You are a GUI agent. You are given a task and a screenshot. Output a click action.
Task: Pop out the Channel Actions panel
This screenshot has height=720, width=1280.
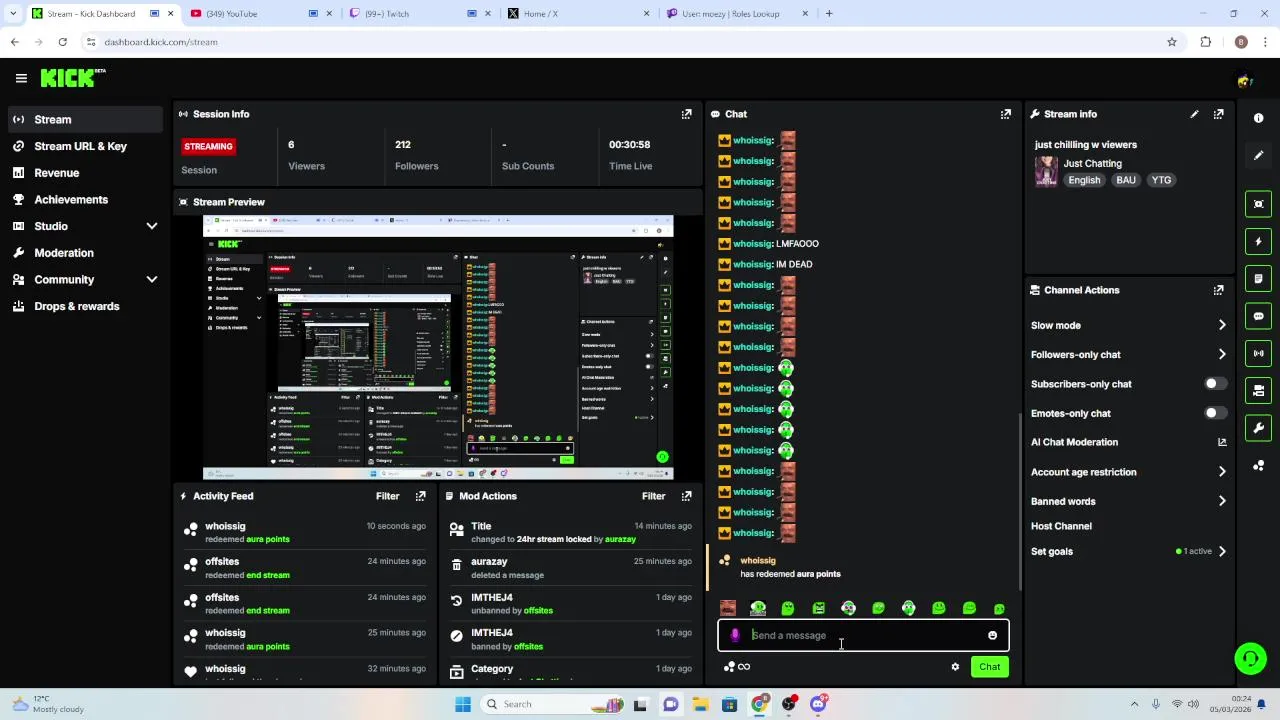[1218, 290]
